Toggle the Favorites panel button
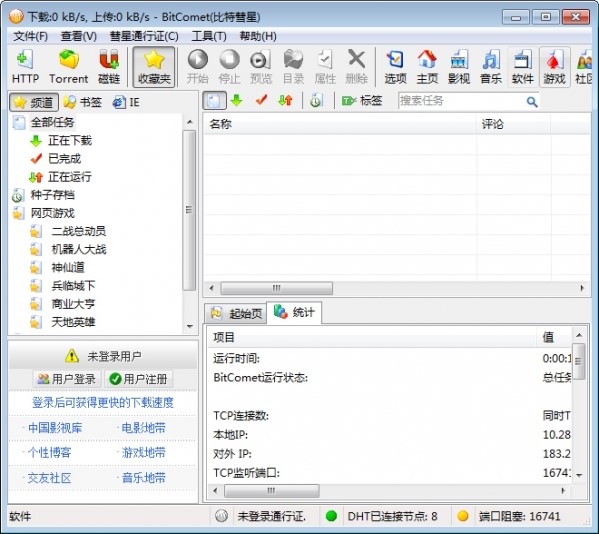 click(154, 67)
